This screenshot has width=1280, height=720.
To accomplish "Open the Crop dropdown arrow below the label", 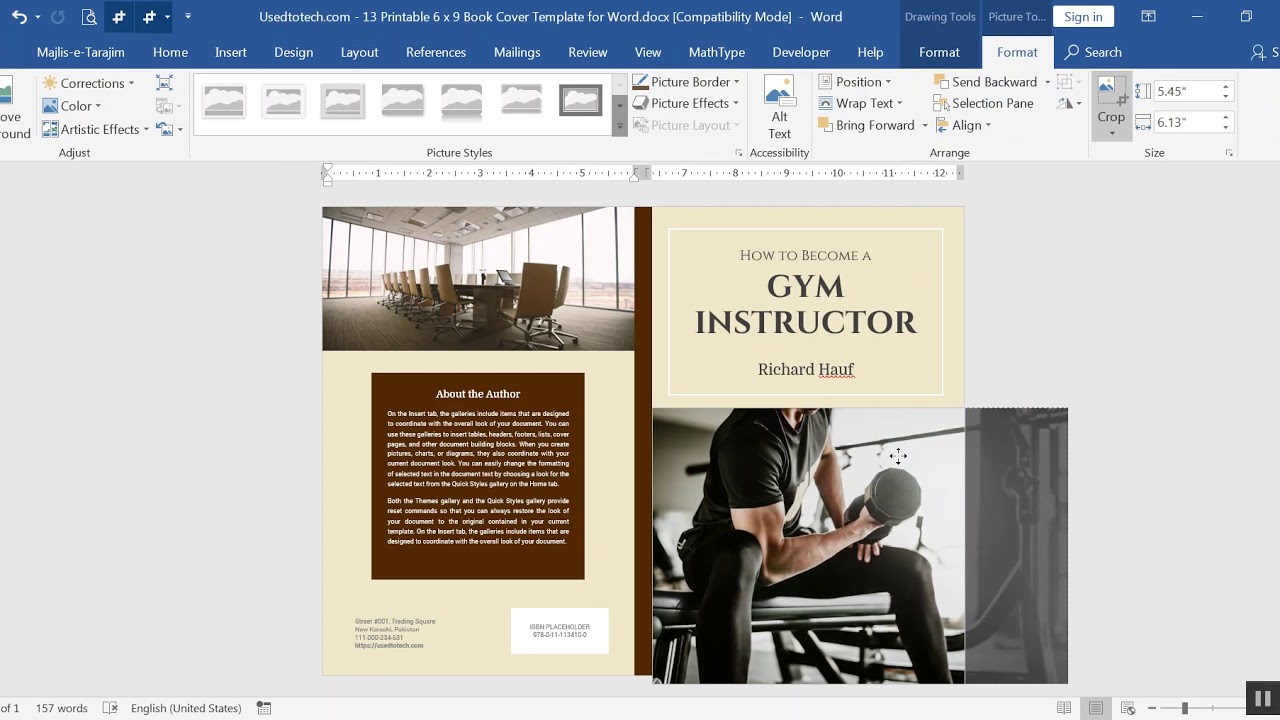I will 1111,133.
